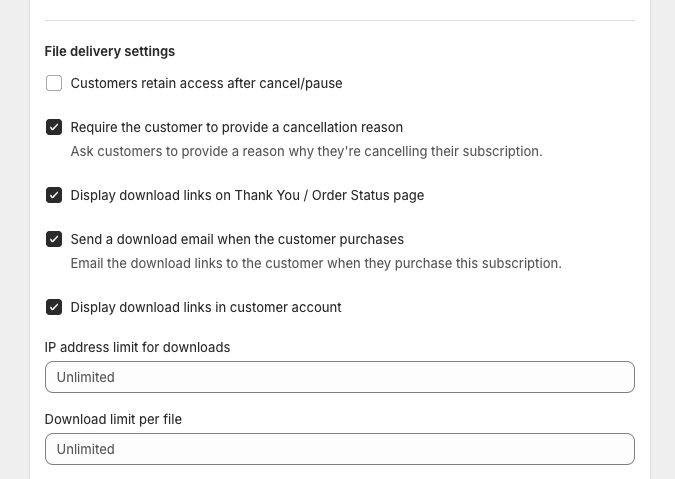Click "Display download links in customer account" label text
The height and width of the screenshot is (479, 675).
(x=206, y=308)
